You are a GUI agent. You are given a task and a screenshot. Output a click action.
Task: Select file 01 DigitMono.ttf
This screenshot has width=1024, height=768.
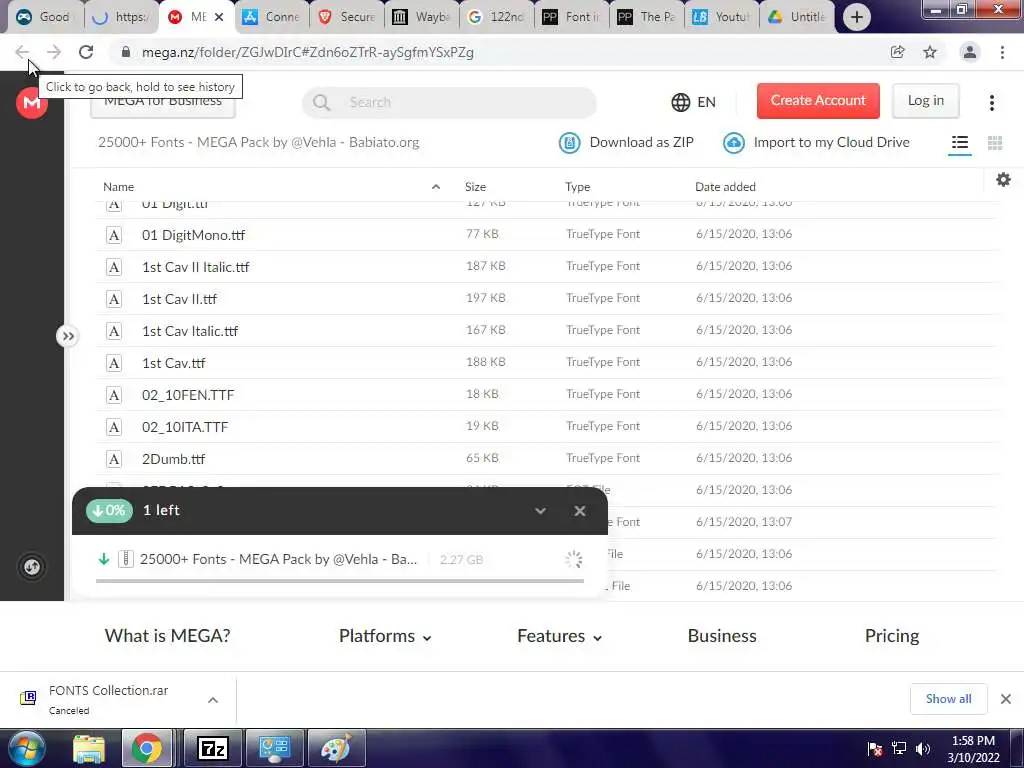547,234
